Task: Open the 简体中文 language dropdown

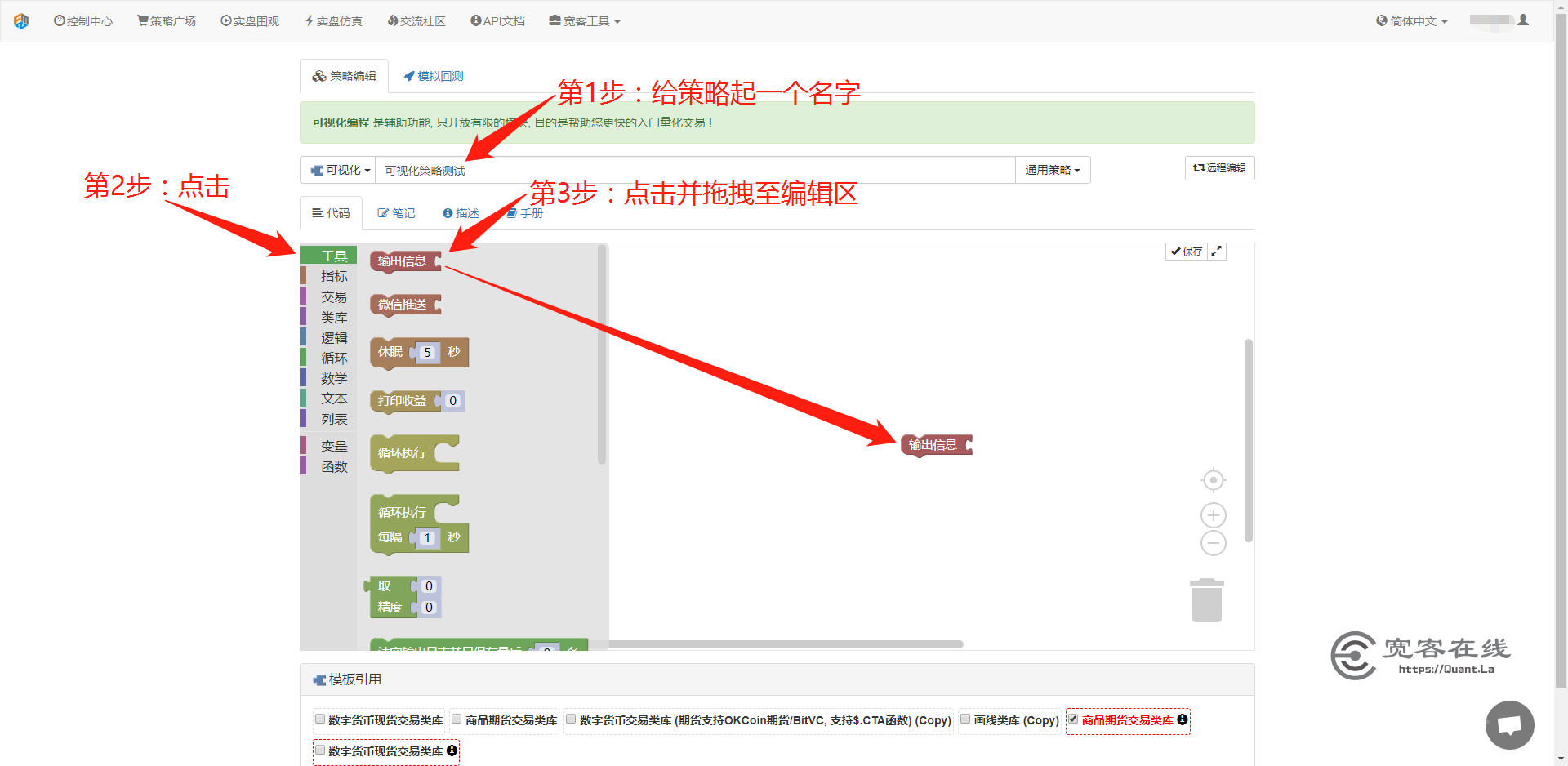Action: pos(1412,21)
